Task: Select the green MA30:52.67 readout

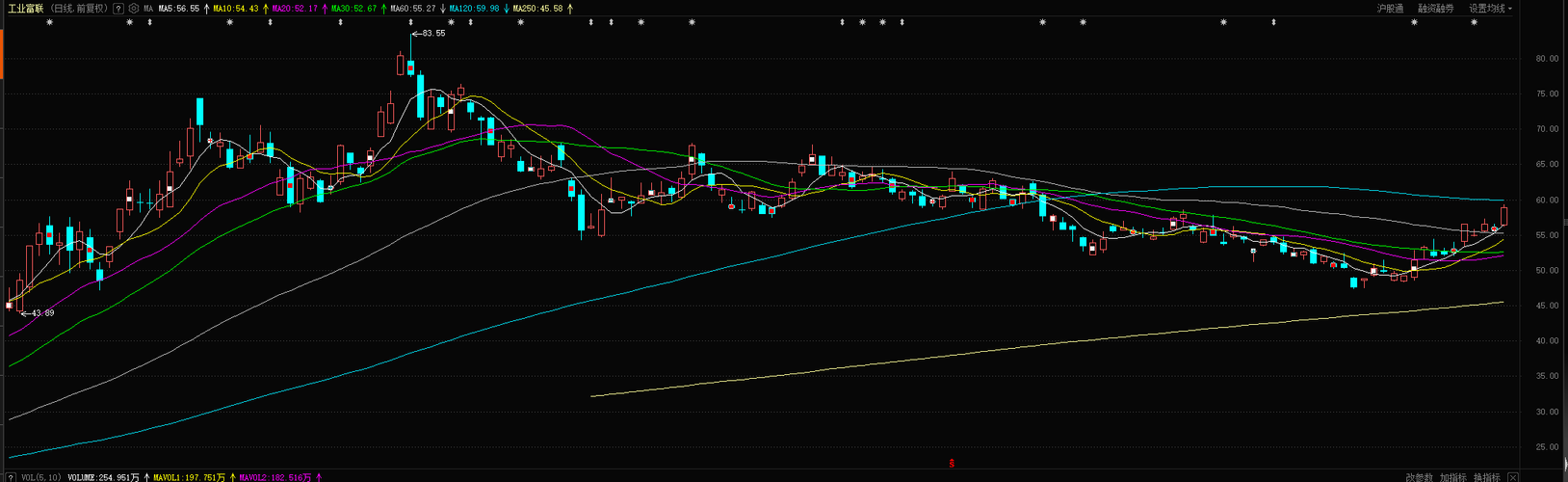Action: tap(353, 8)
